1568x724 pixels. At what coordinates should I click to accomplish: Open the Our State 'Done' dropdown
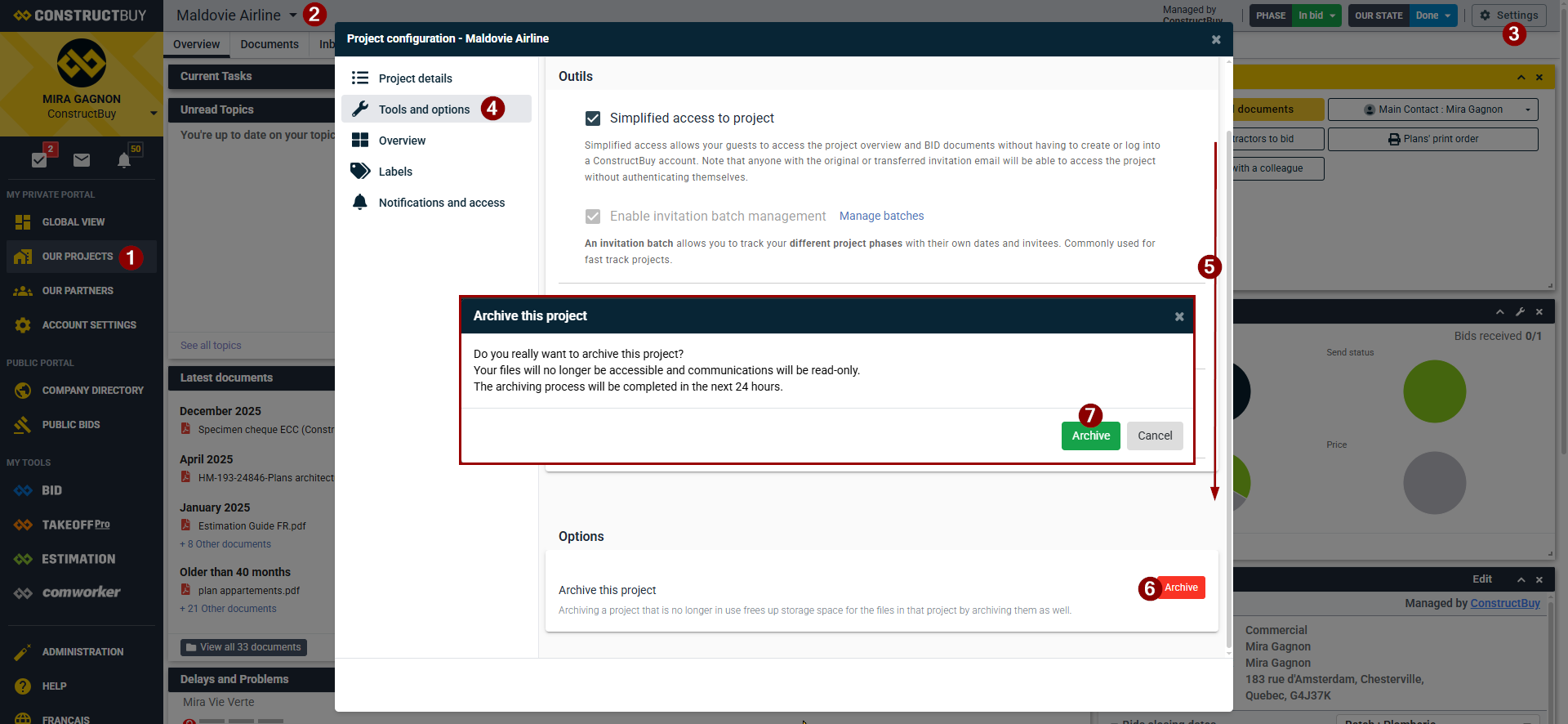(1433, 16)
